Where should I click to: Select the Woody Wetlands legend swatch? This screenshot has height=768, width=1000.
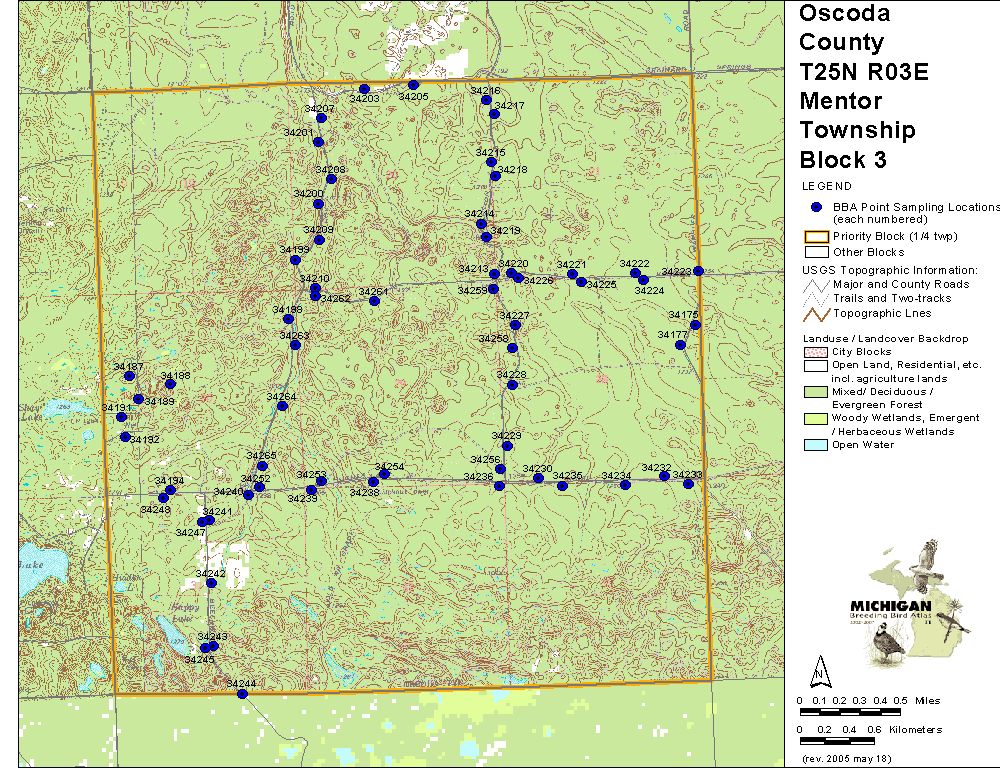(814, 418)
